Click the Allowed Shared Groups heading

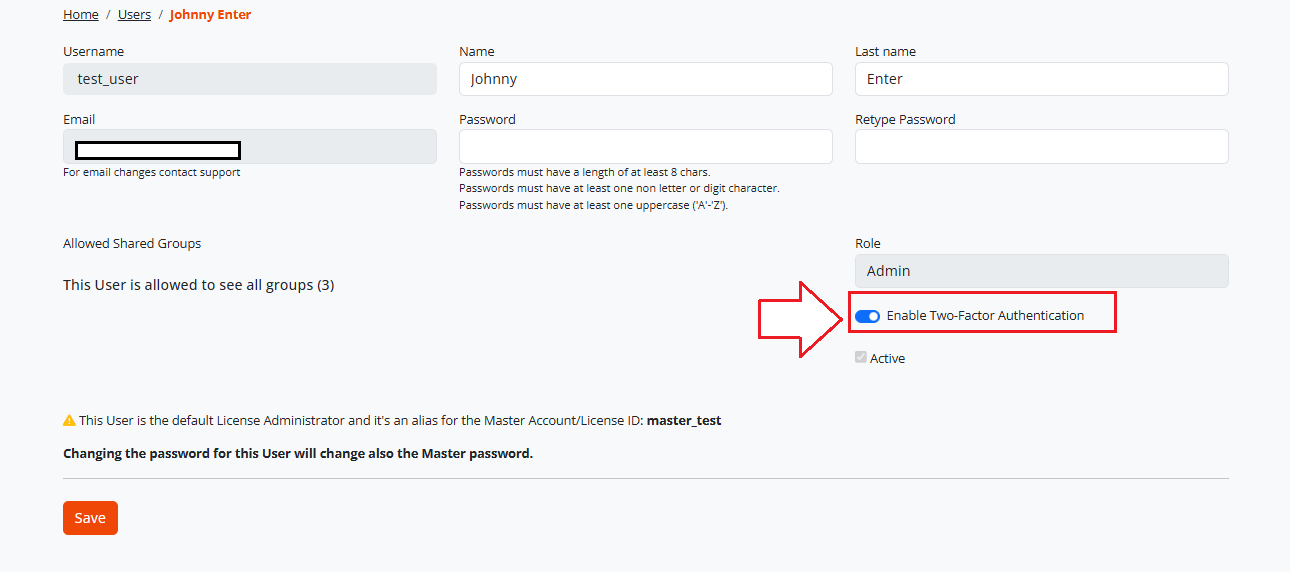132,243
